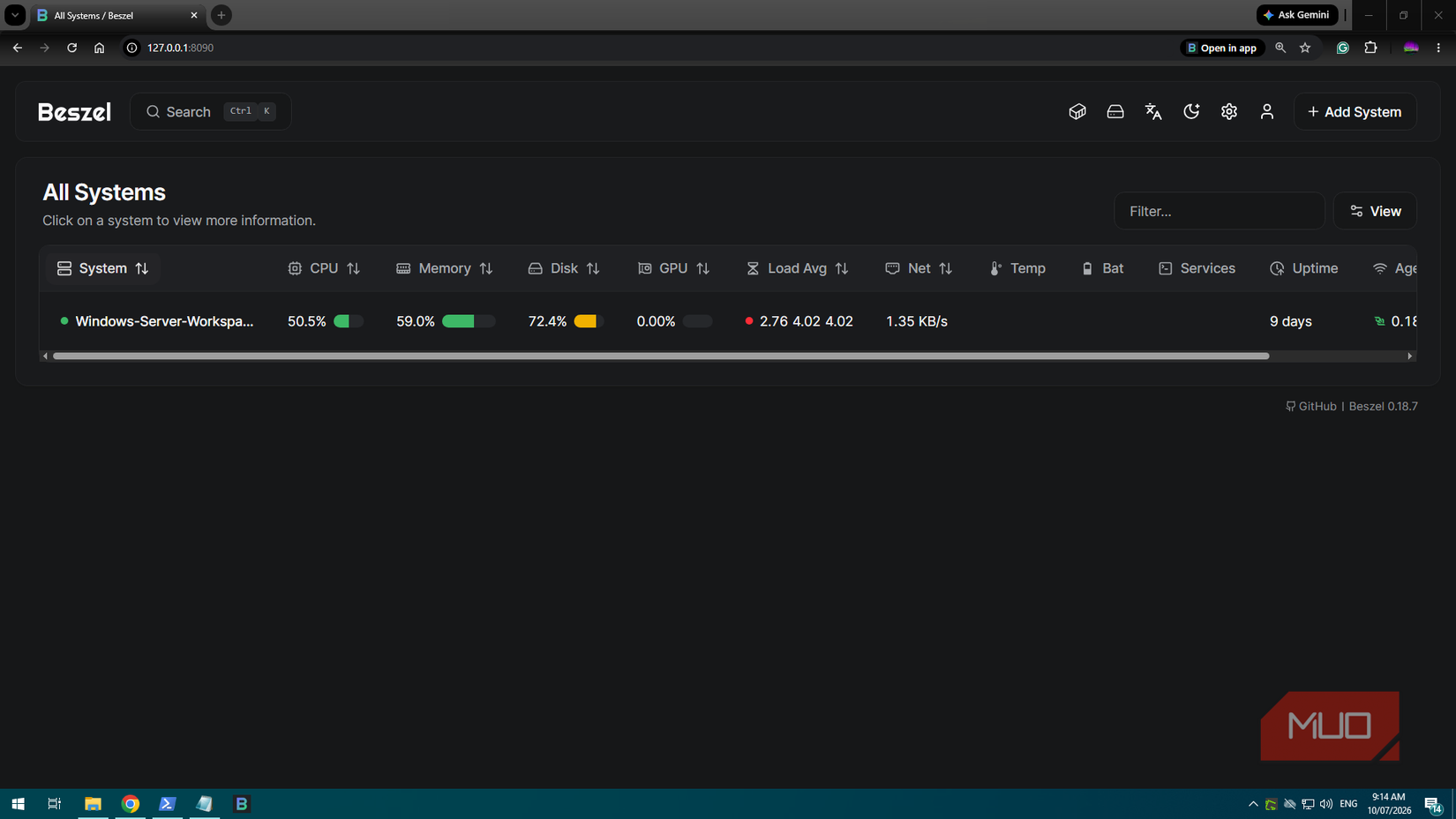Sort by Net column
The image size is (1456, 819).
point(919,268)
